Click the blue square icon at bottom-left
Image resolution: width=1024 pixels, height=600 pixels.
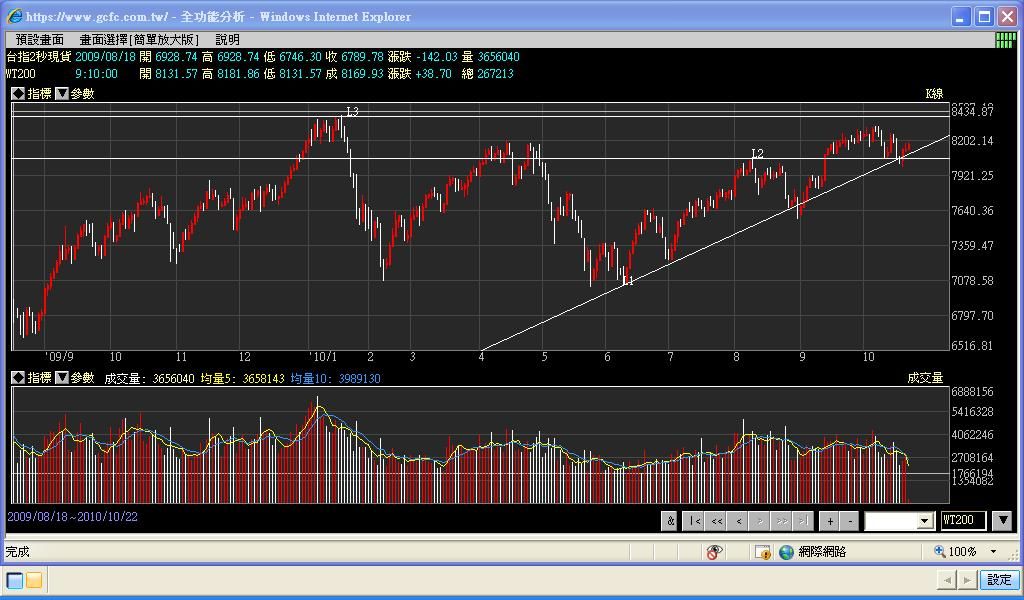click(x=14, y=580)
